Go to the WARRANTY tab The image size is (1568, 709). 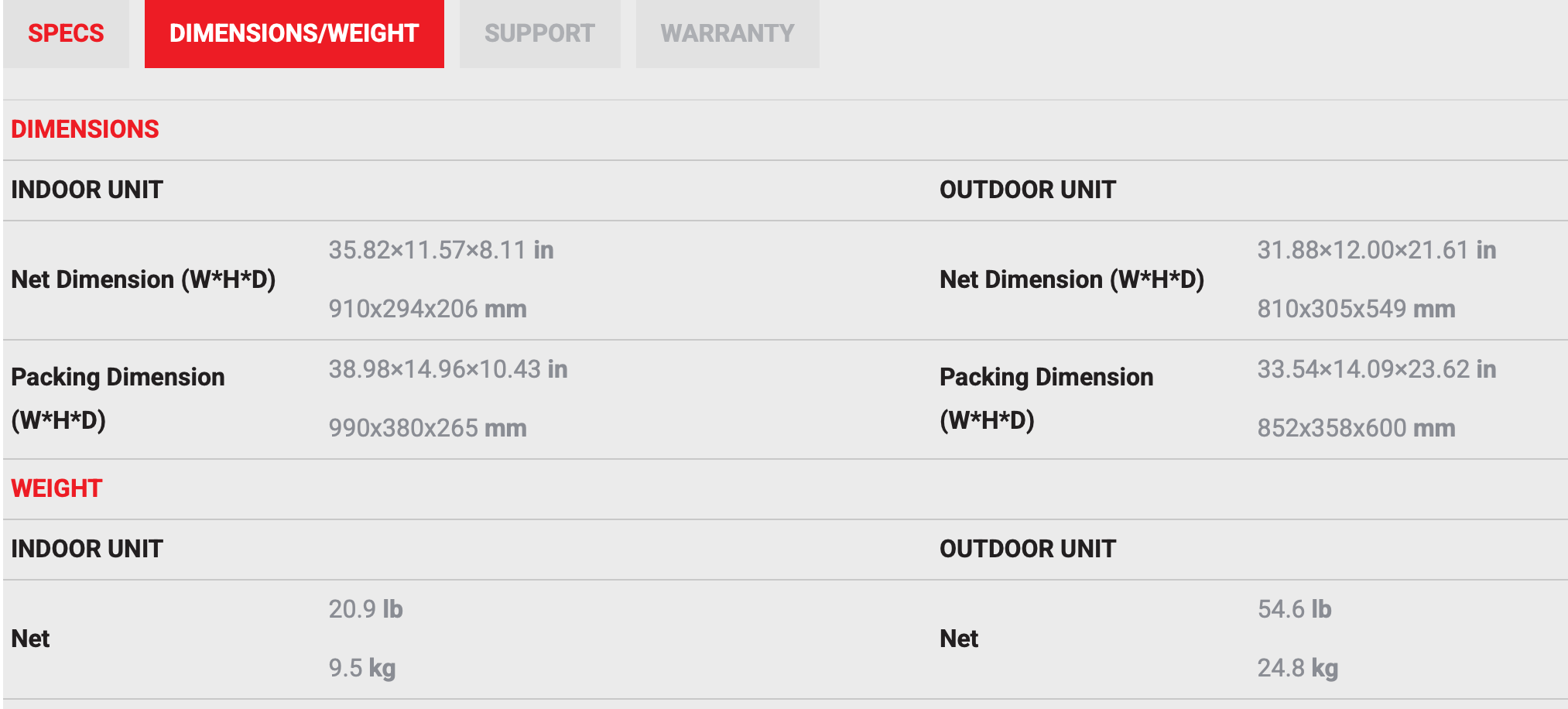728,33
